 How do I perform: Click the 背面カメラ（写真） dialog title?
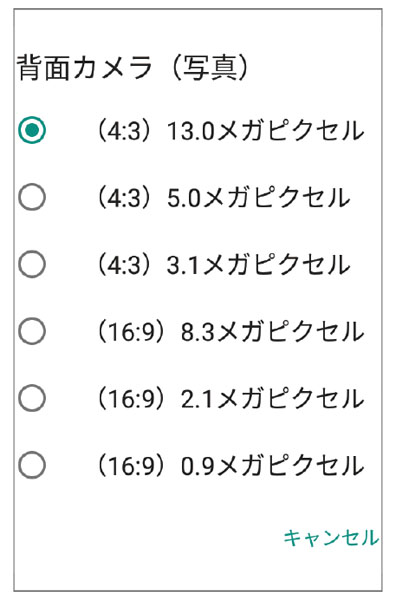[x=132, y=68]
